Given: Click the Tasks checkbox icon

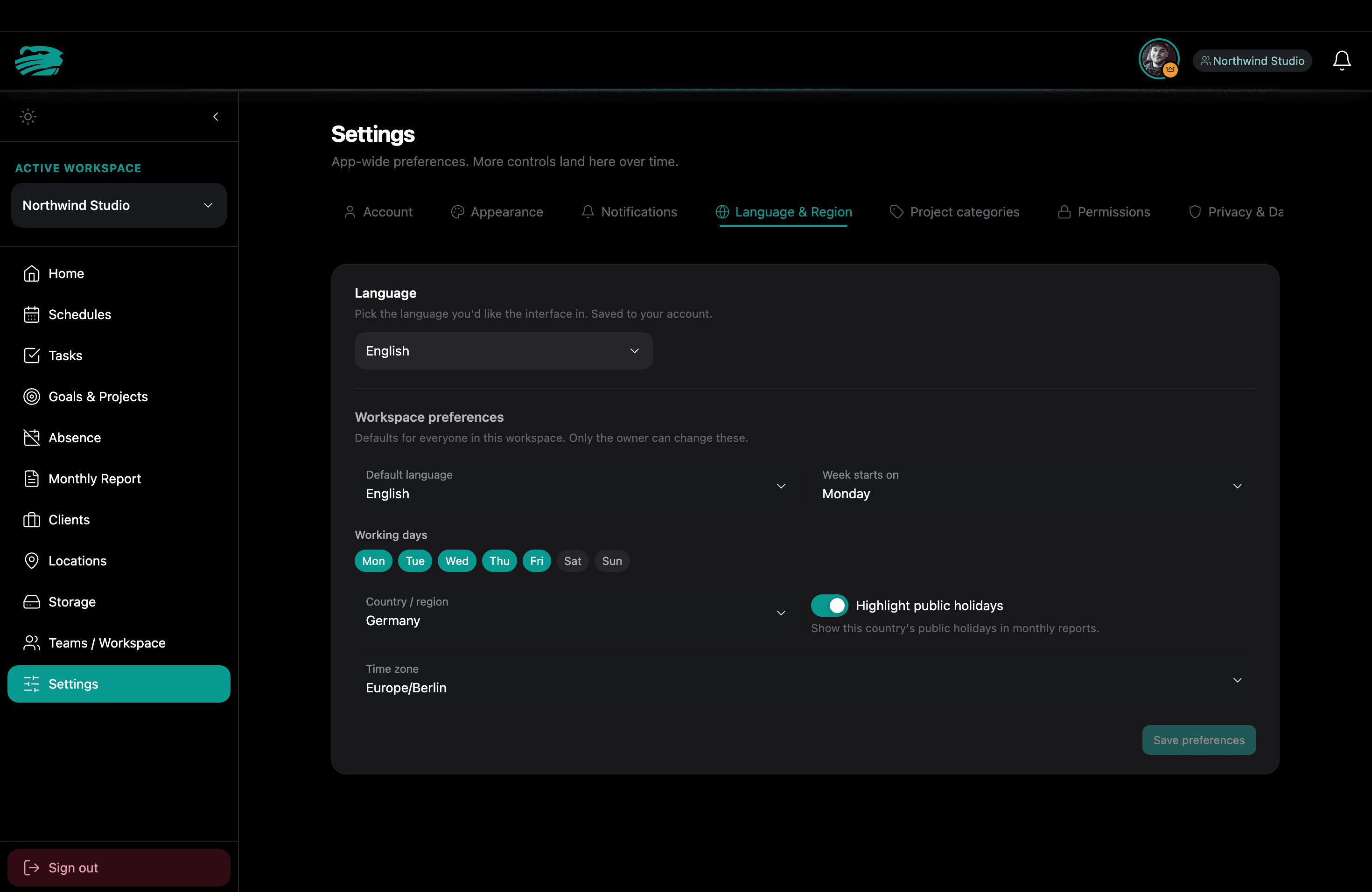Looking at the screenshot, I should [x=32, y=355].
